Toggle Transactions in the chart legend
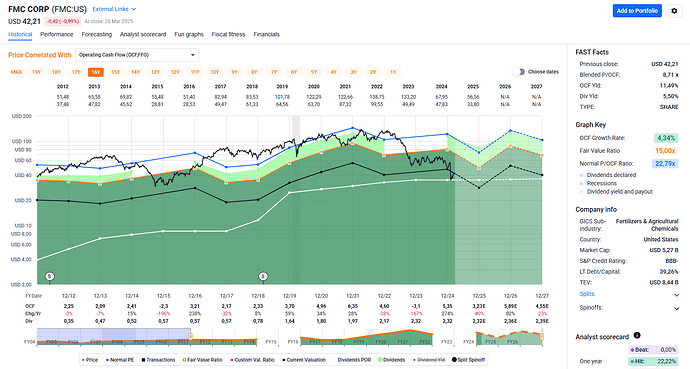Image resolution: width=690 pixels, height=369 pixels. (158, 360)
